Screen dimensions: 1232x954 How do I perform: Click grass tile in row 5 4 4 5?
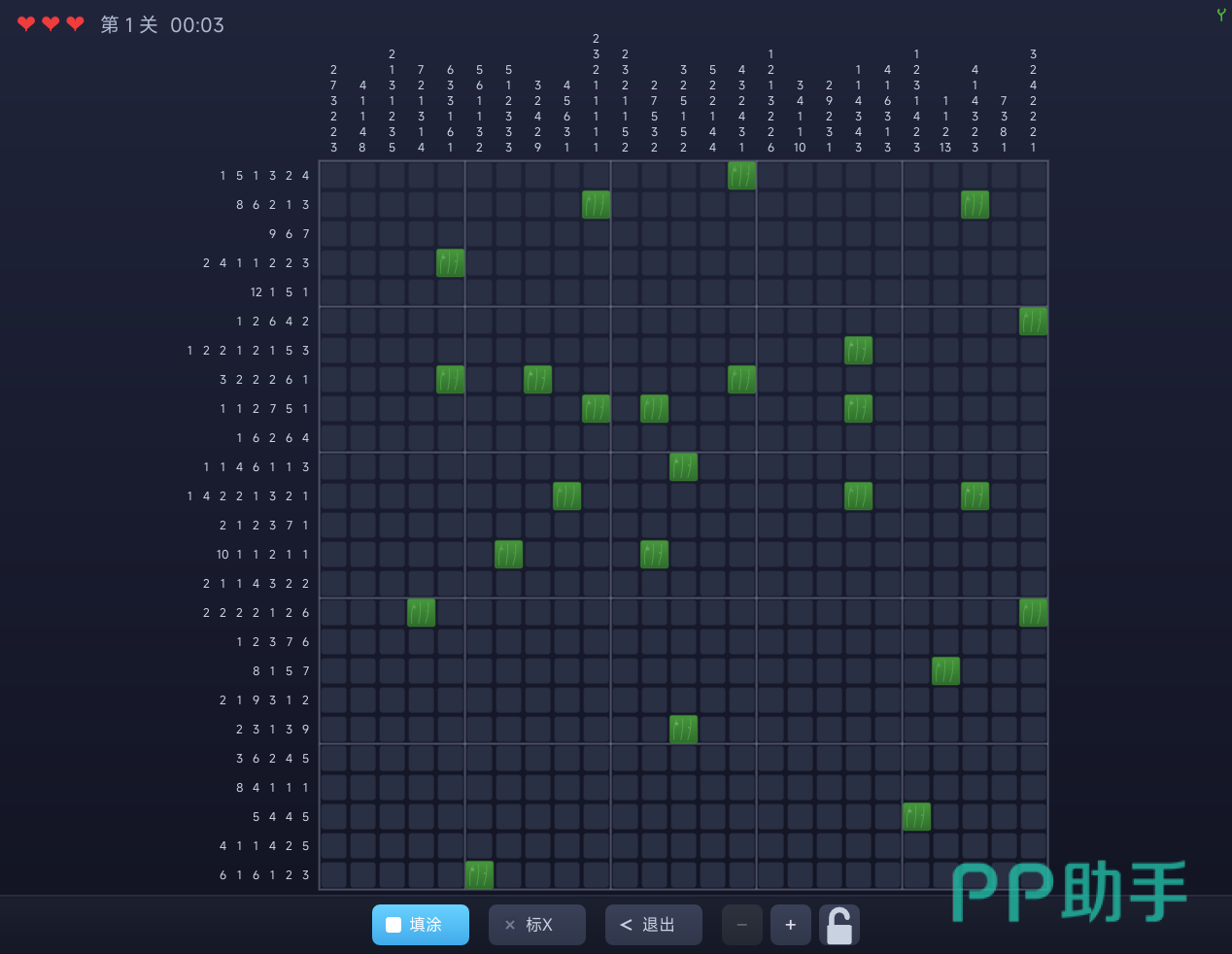(x=916, y=817)
